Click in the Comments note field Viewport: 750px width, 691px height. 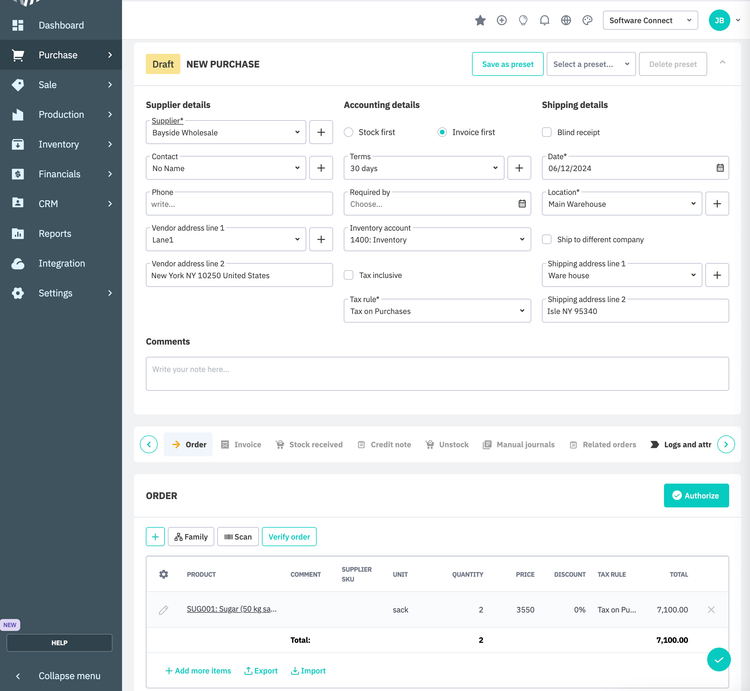click(x=437, y=373)
